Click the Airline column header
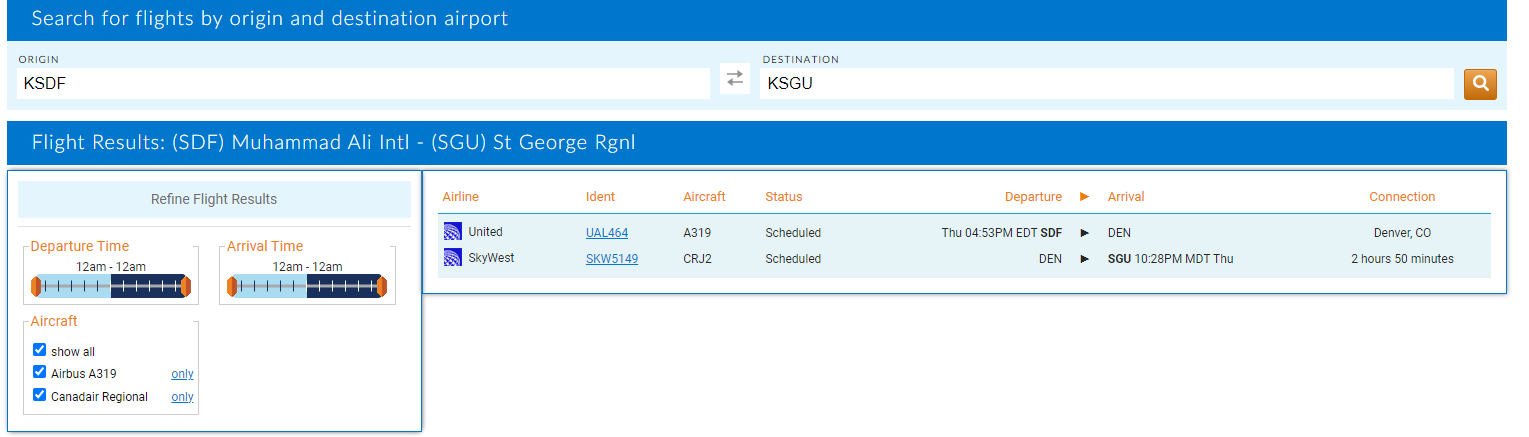The height and width of the screenshot is (437, 1529). tap(460, 197)
